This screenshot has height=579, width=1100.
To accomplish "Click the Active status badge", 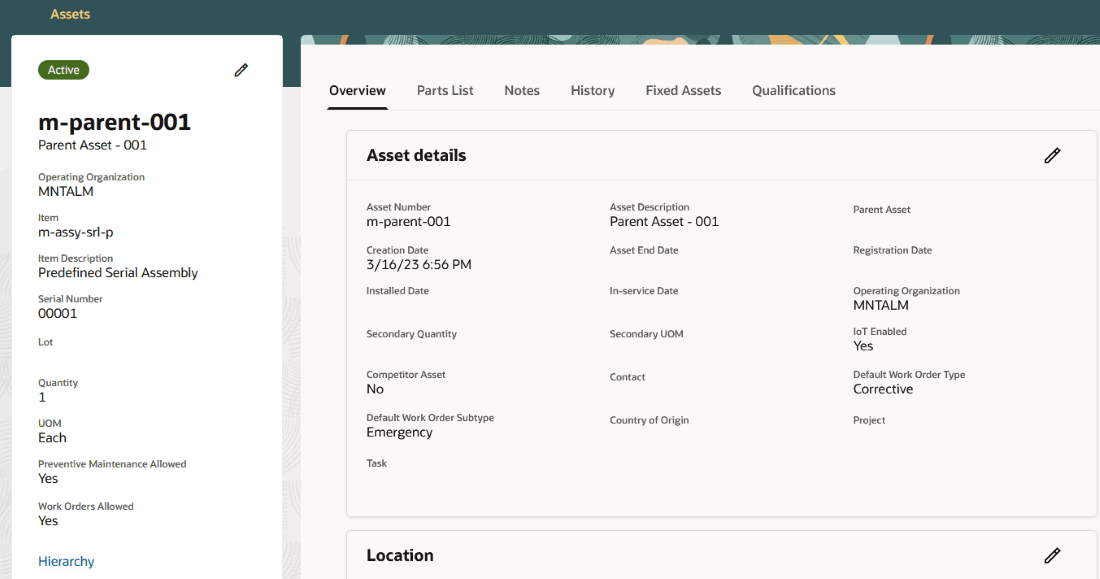I will pos(63,69).
